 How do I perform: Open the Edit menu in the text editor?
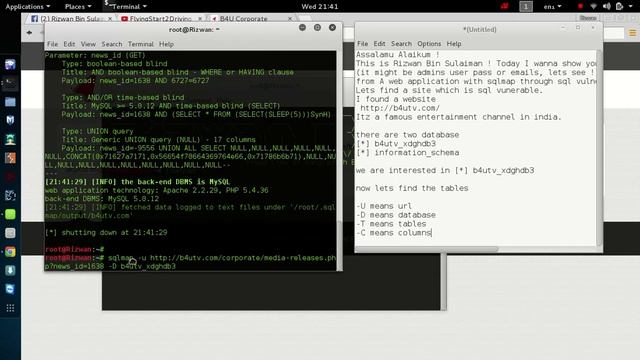[379, 44]
